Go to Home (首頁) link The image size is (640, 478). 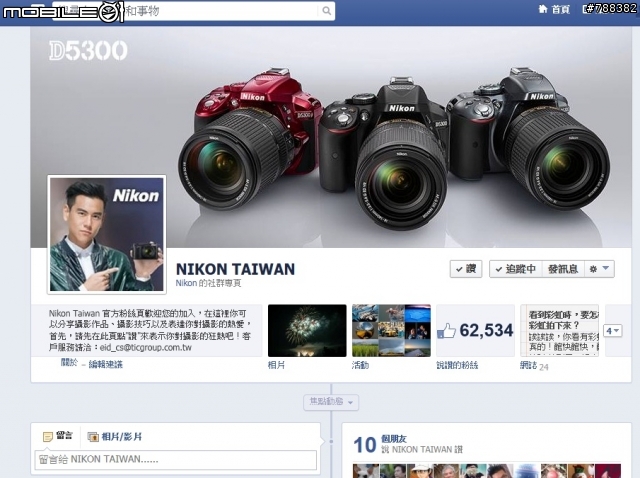point(560,9)
